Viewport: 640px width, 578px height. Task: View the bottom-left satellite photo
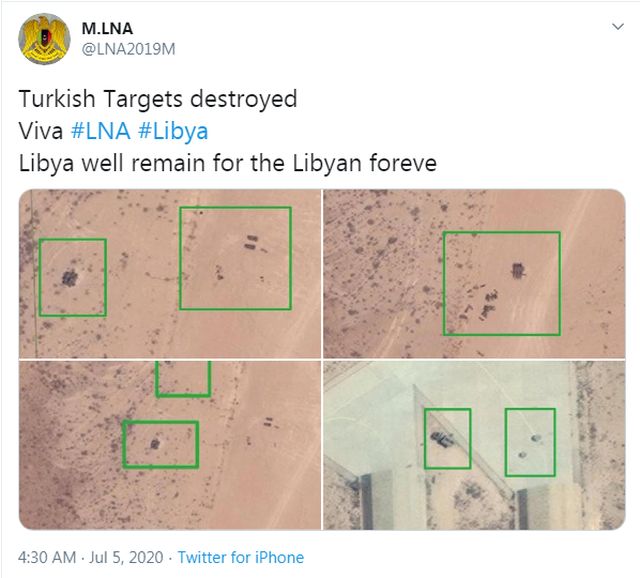[x=170, y=445]
